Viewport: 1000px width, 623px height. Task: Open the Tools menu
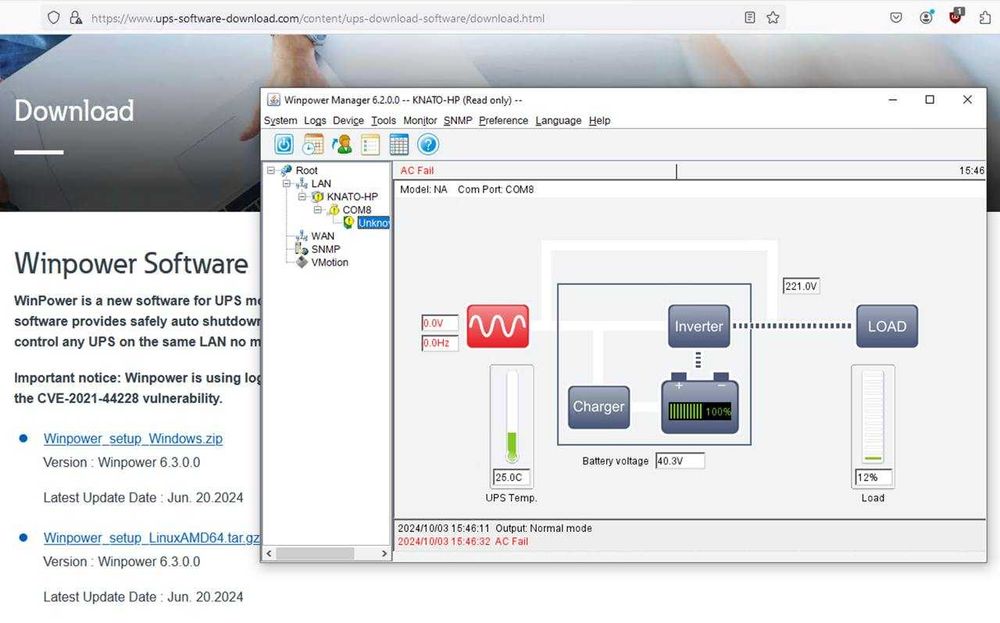point(383,121)
